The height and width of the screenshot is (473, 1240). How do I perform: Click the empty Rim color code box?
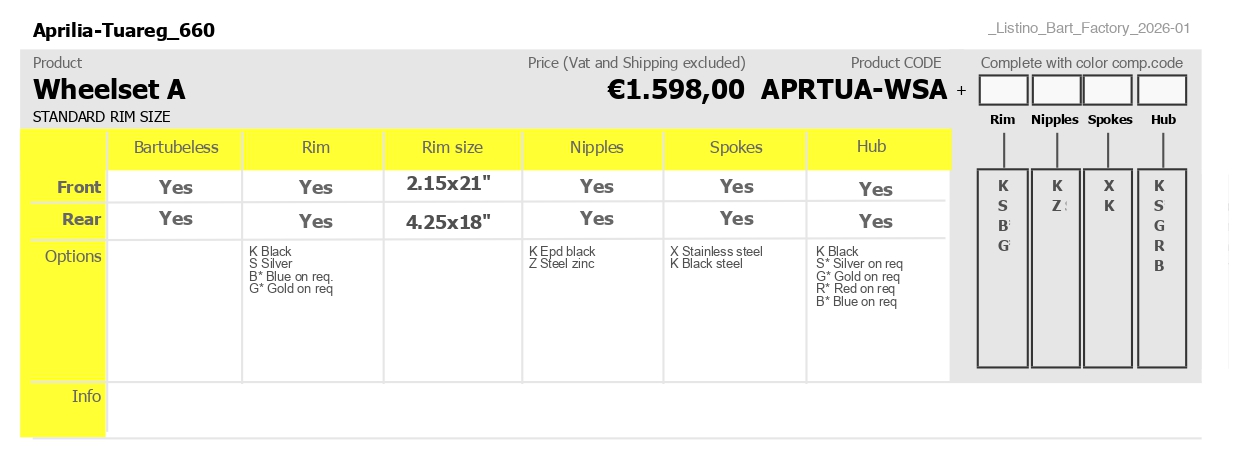tap(1003, 90)
